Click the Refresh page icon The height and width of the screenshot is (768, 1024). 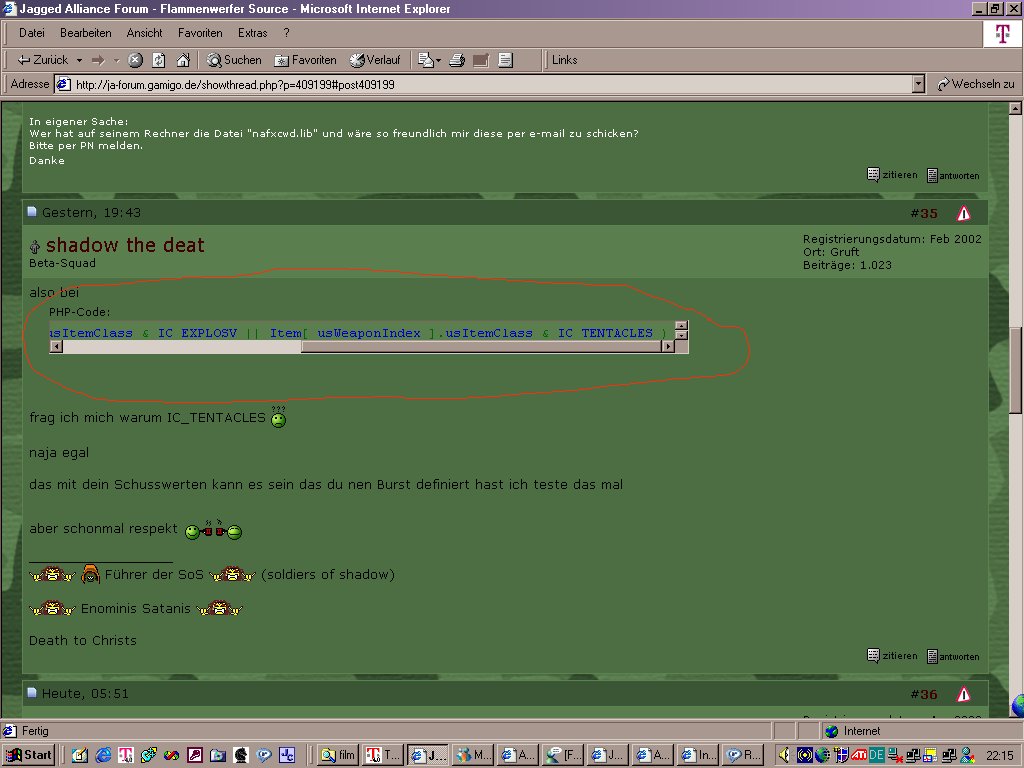[x=158, y=60]
